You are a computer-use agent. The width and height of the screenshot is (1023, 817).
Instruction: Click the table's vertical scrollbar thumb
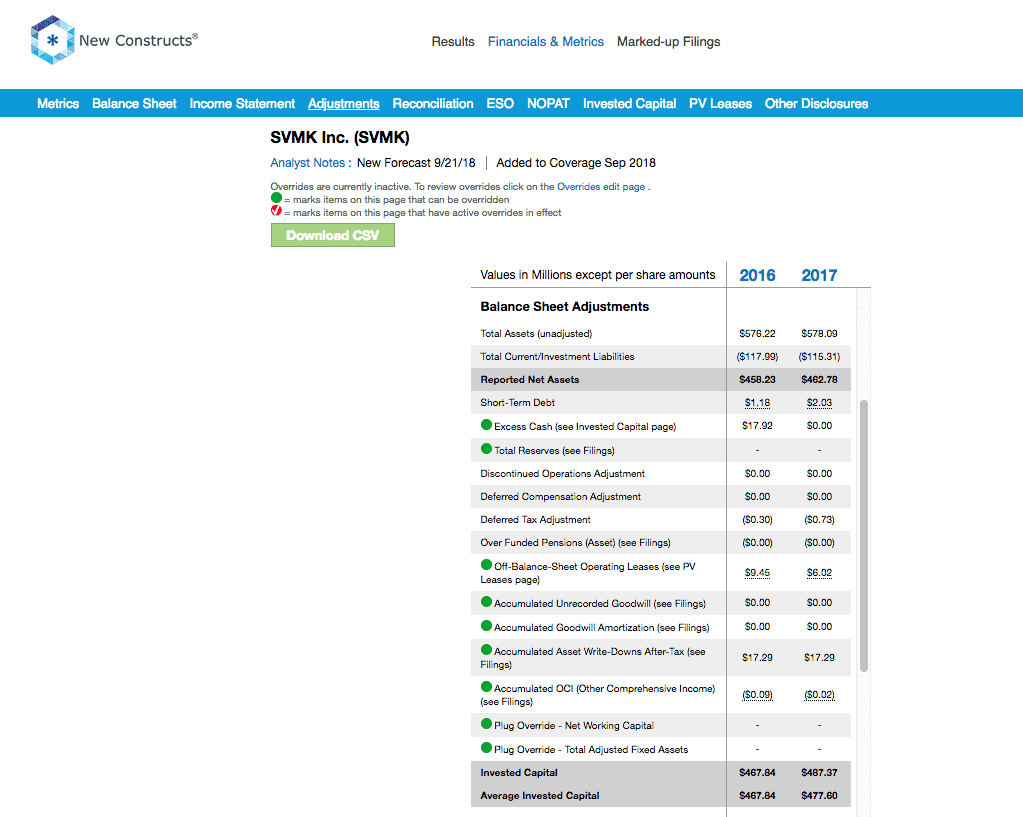(864, 536)
